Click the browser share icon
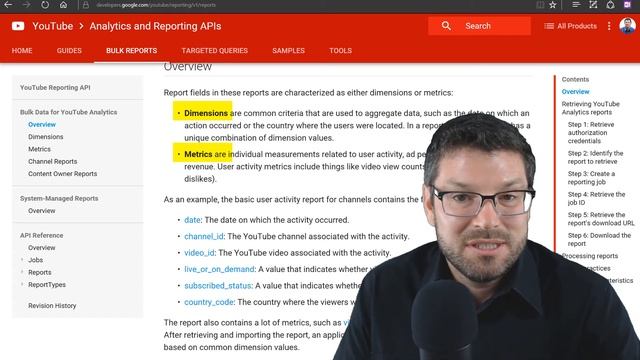This screenshot has height=360, width=640. click(610, 5)
